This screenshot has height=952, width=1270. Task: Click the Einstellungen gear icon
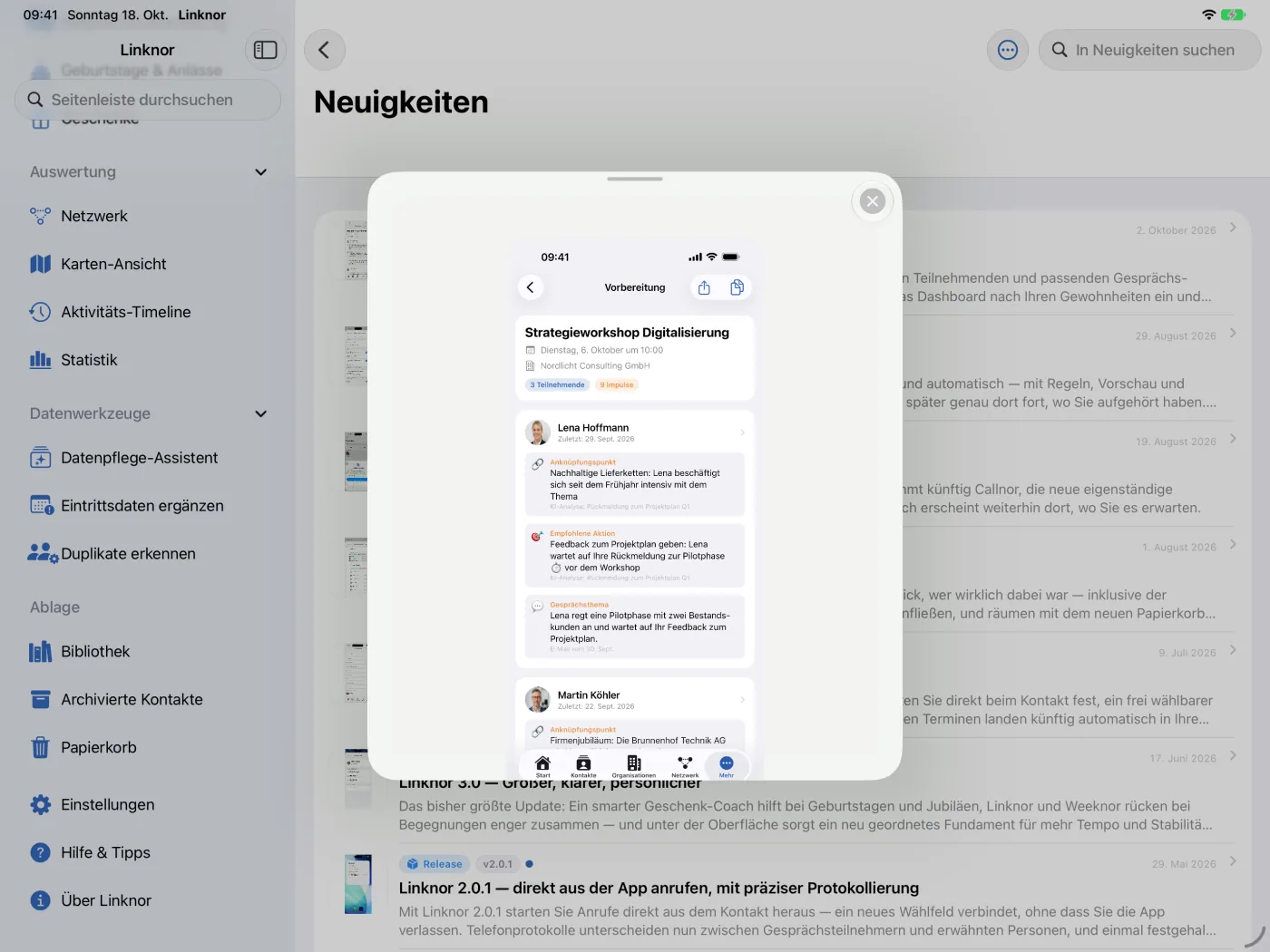[41, 805]
